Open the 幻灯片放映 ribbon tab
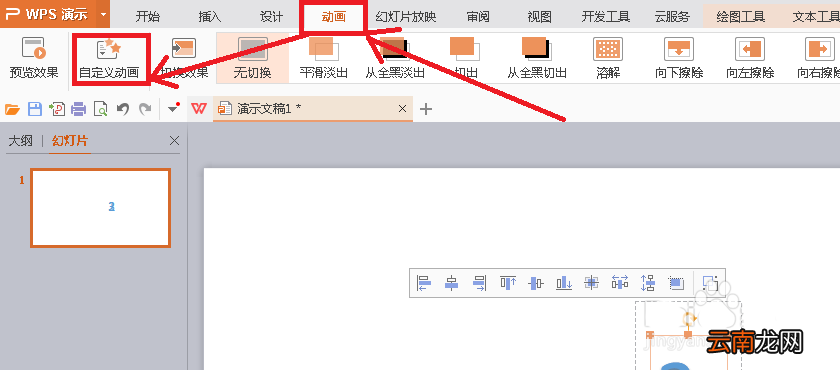 [x=406, y=17]
